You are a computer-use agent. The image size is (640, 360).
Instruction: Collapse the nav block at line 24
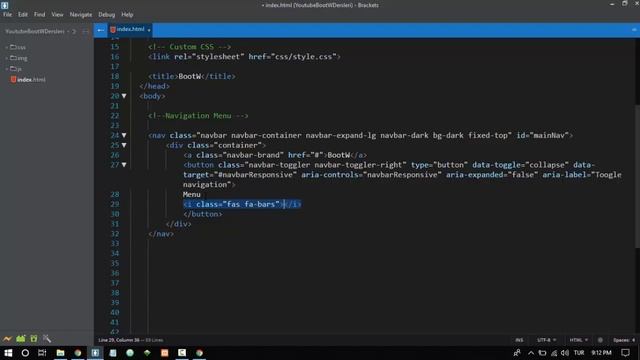(124, 136)
